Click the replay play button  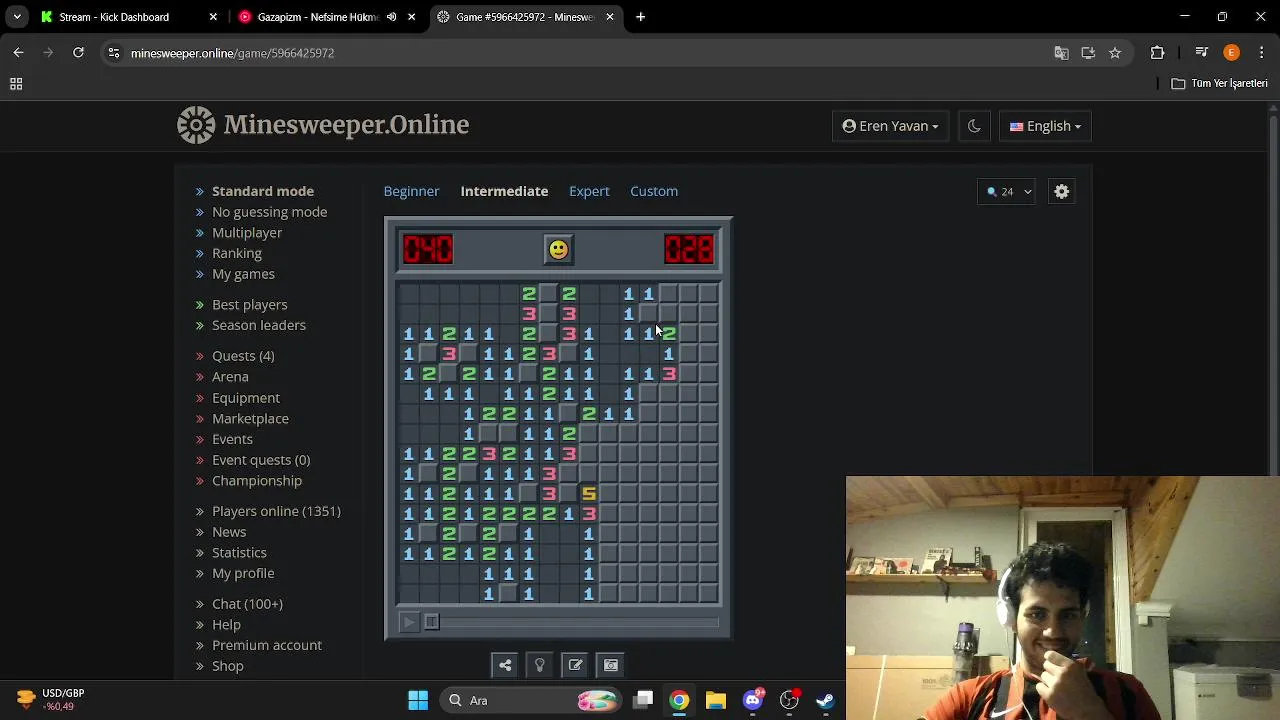(408, 622)
